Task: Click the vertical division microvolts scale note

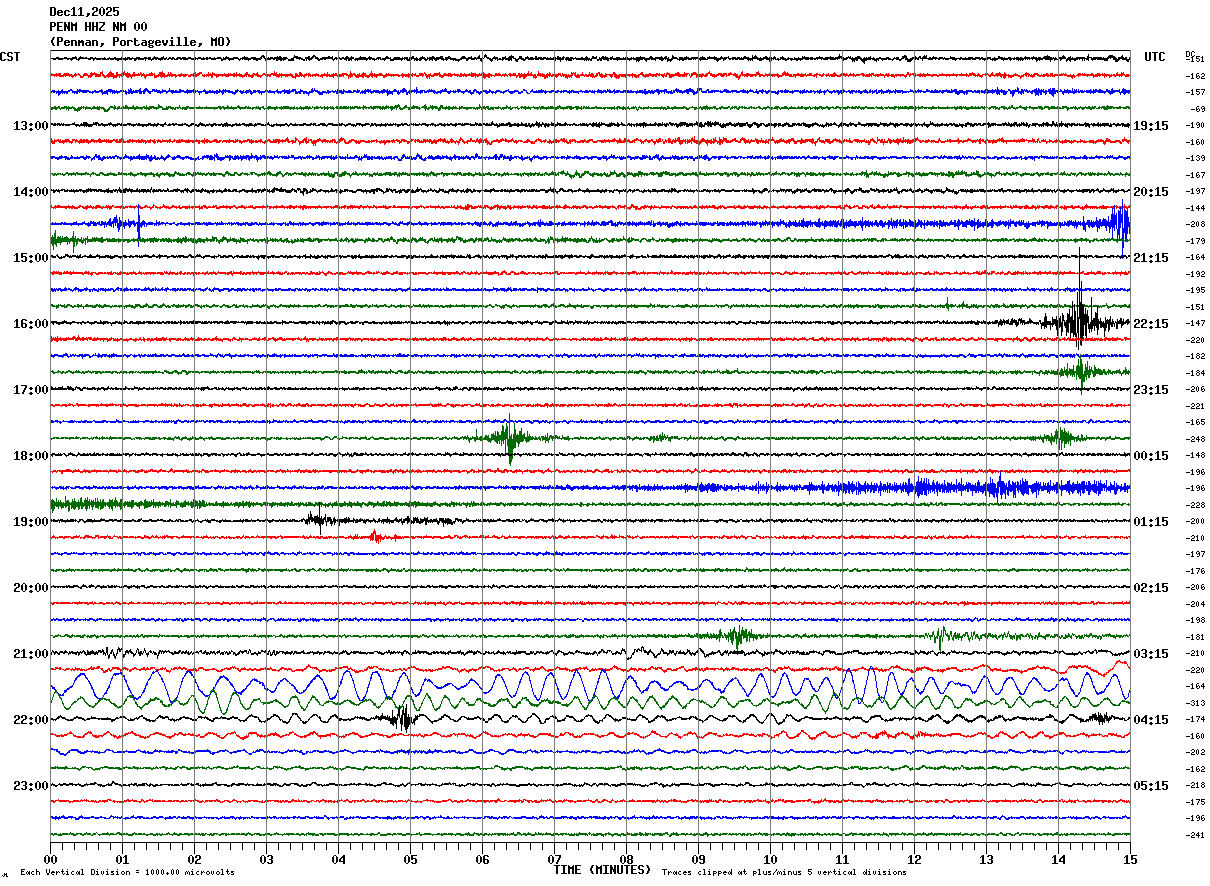Action: coord(127,873)
